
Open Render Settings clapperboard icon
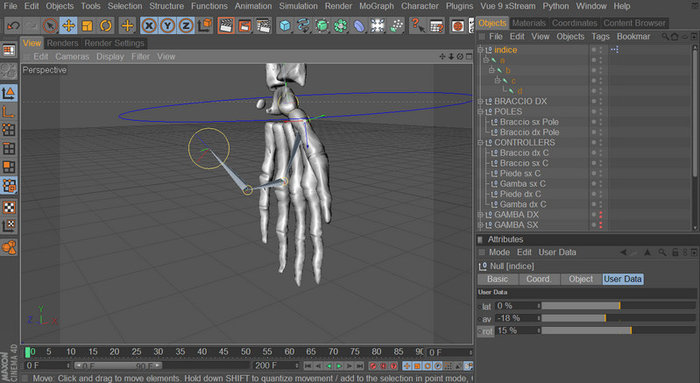pyautogui.click(x=263, y=25)
